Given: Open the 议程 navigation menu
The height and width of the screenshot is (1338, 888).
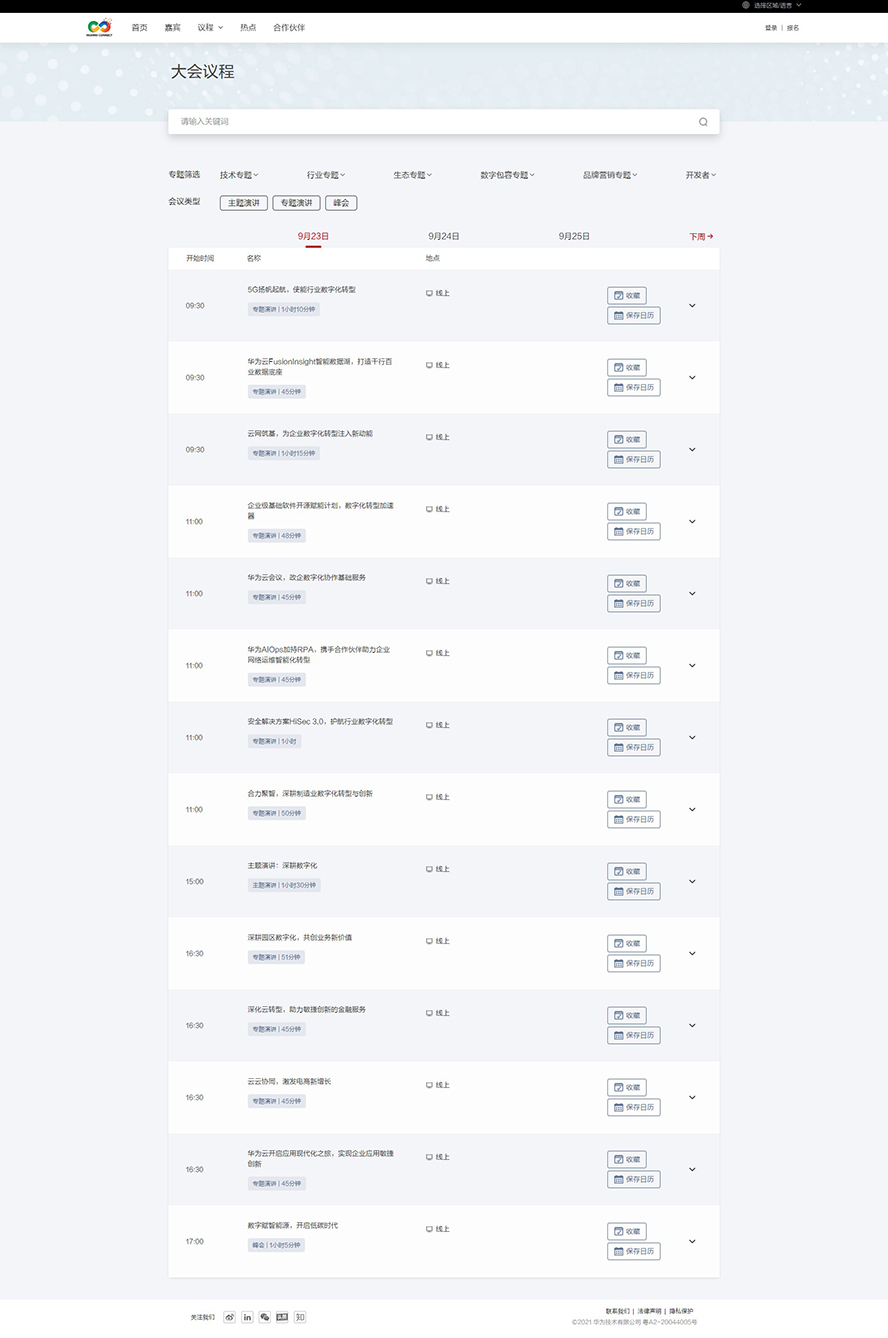Looking at the screenshot, I should (210, 28).
